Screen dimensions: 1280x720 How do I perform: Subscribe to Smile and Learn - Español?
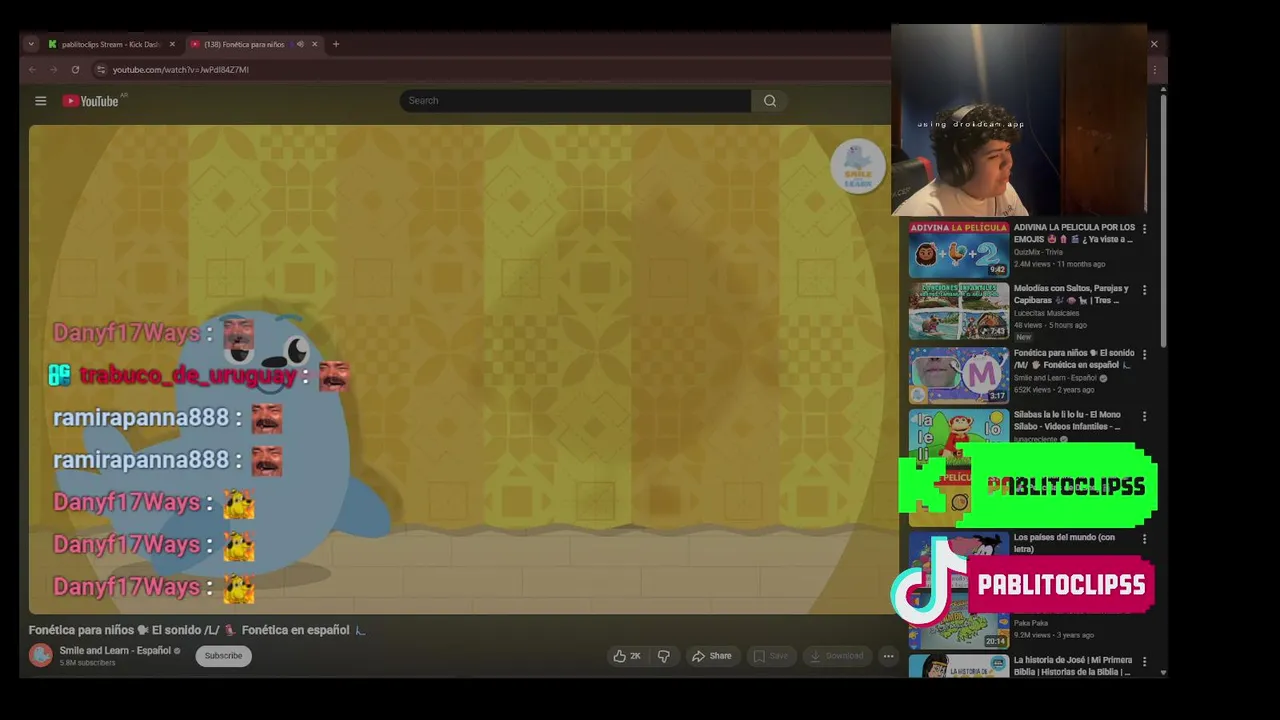pyautogui.click(x=223, y=656)
